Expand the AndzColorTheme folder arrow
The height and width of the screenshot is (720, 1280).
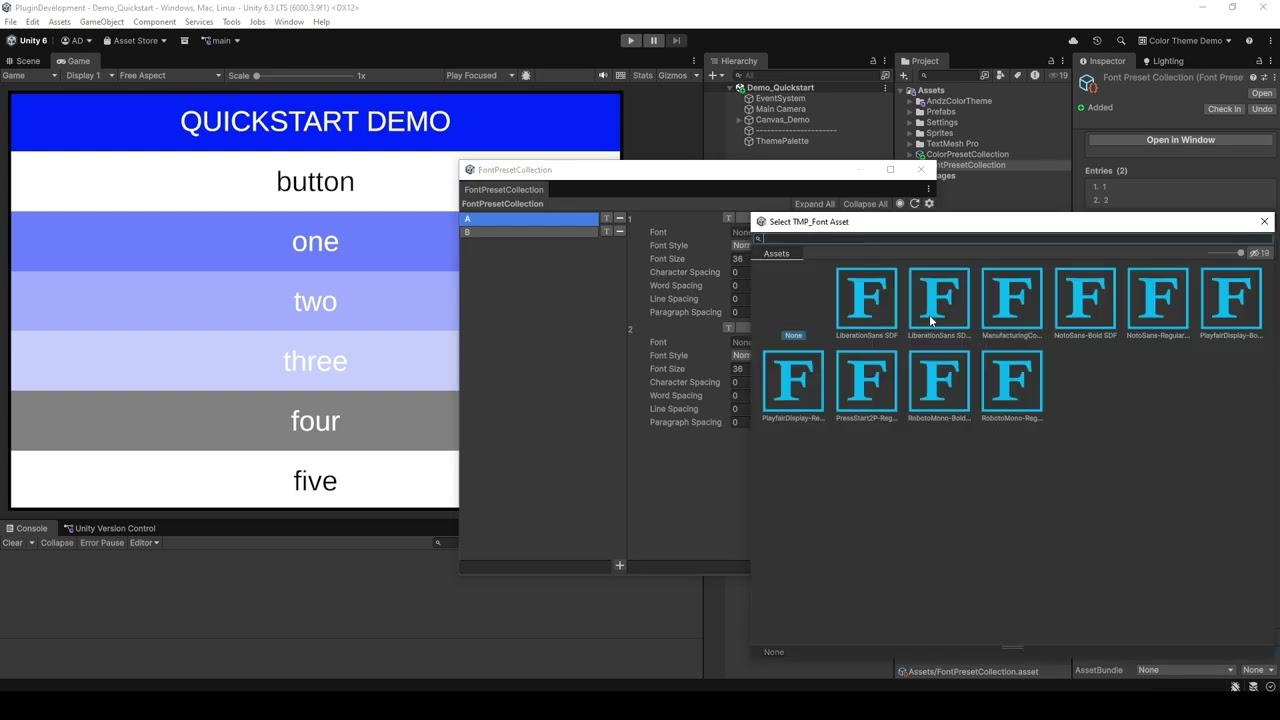coord(911,101)
